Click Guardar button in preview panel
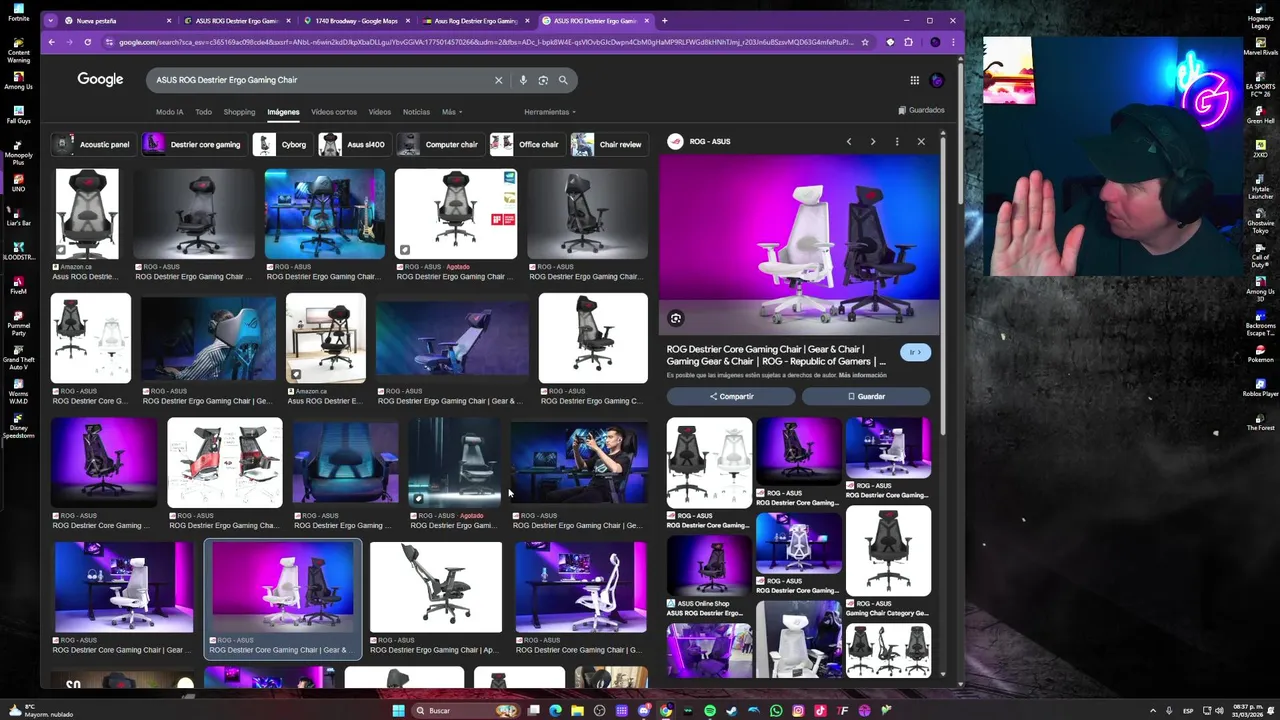 866,396
